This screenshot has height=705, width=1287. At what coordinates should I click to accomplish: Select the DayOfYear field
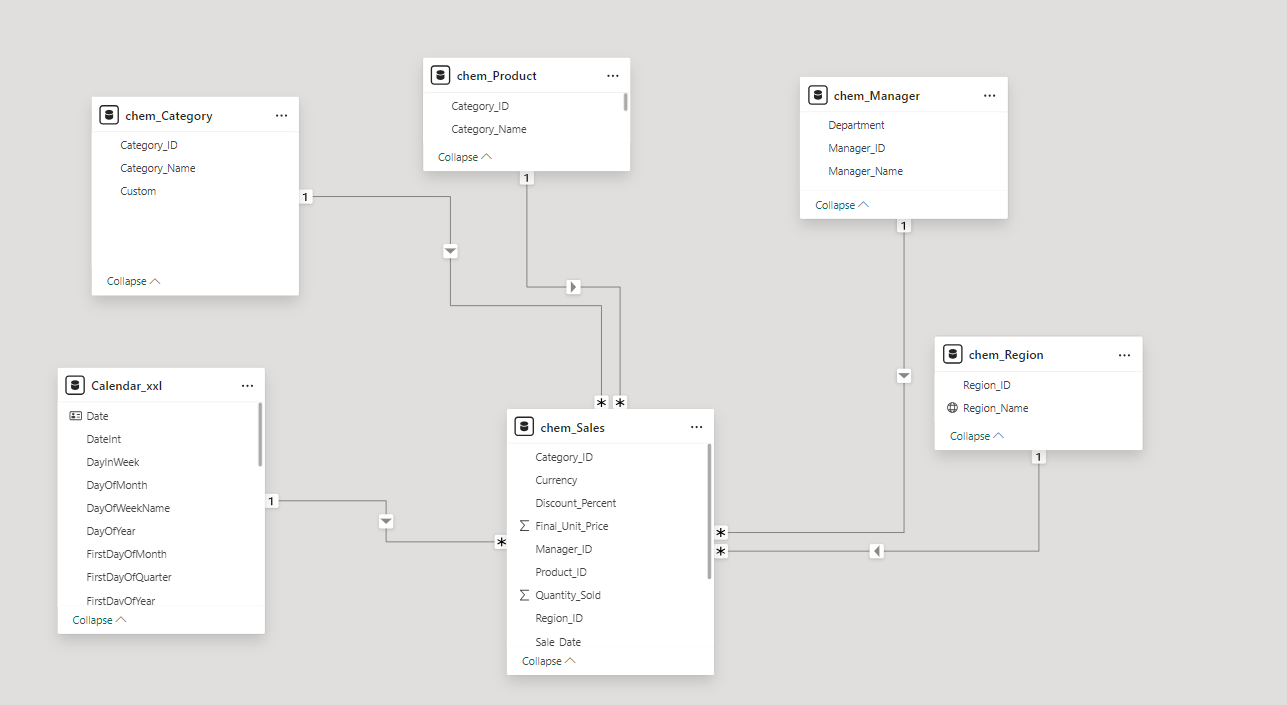(x=111, y=531)
